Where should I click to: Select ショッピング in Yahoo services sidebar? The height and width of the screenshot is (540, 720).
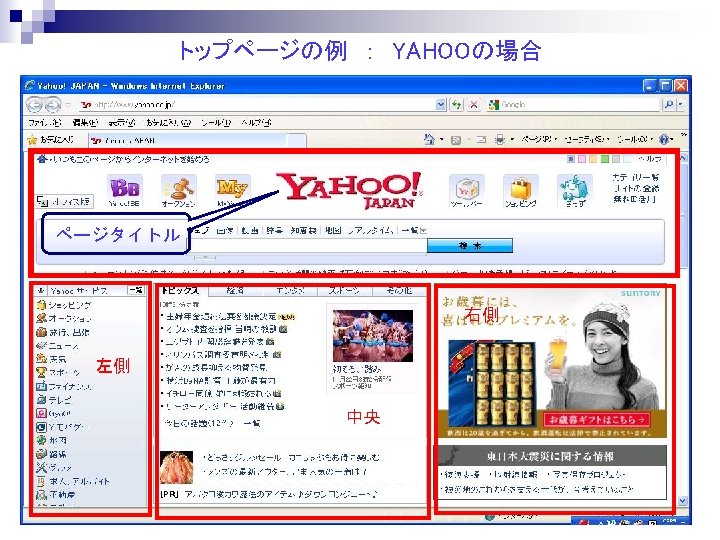coord(64,304)
